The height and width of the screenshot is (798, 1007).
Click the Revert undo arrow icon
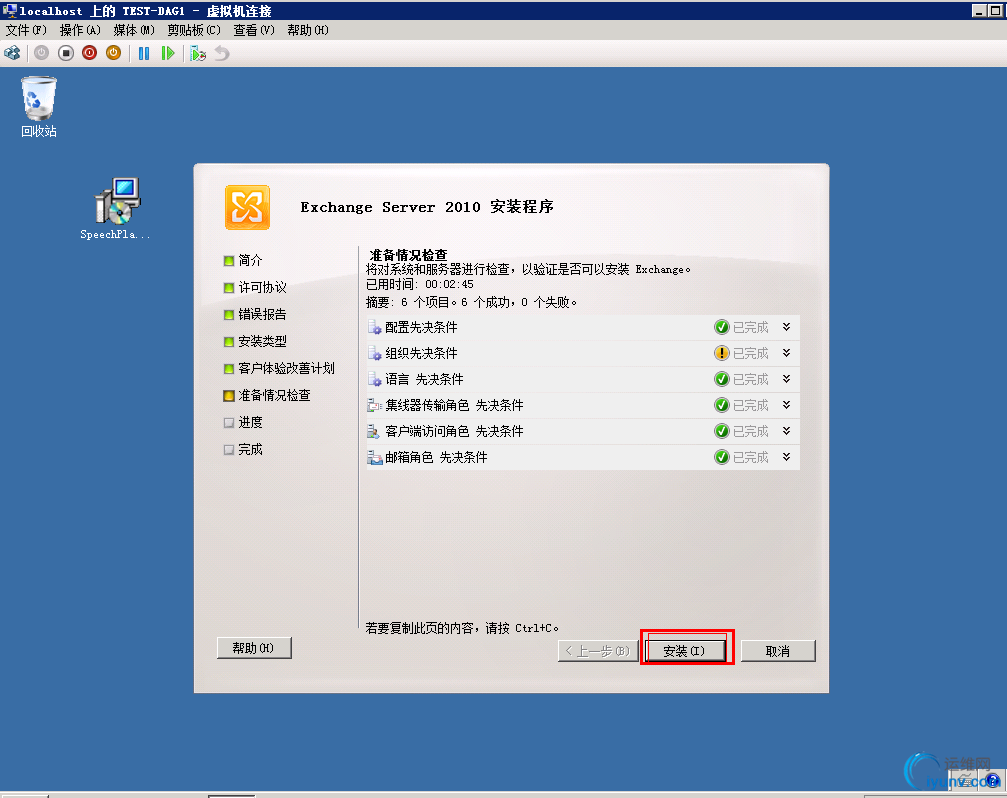click(222, 53)
